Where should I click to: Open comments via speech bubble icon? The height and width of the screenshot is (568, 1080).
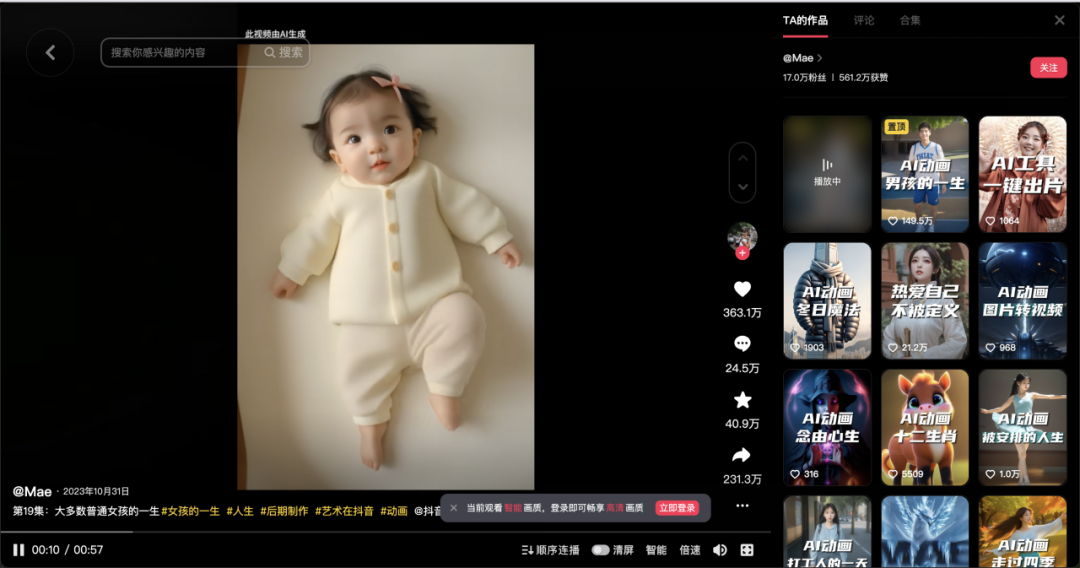742,344
